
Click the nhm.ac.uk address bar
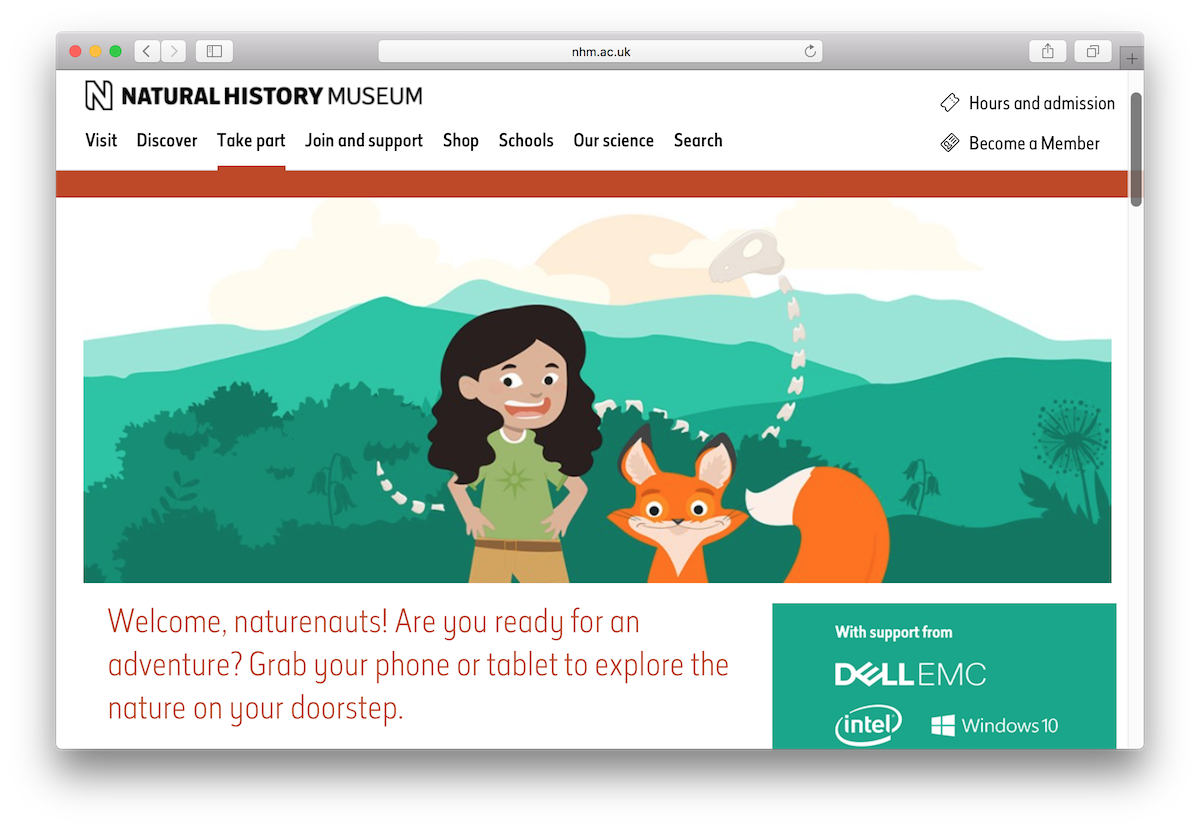(600, 51)
